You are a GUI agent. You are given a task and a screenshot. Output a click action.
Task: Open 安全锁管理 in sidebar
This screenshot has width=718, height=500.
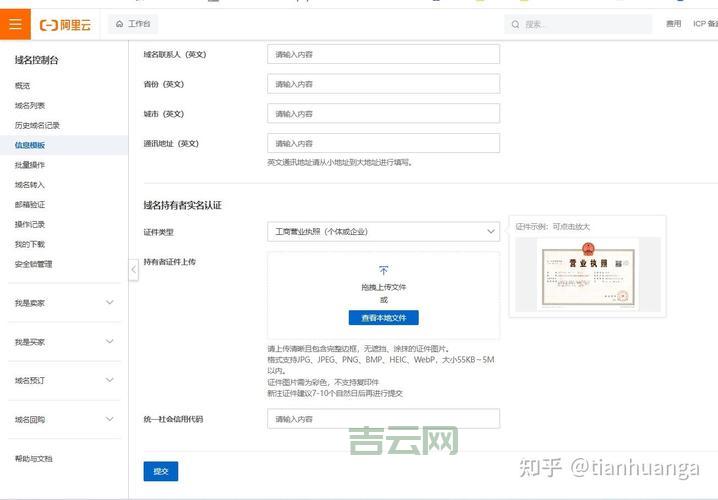[x=33, y=264]
